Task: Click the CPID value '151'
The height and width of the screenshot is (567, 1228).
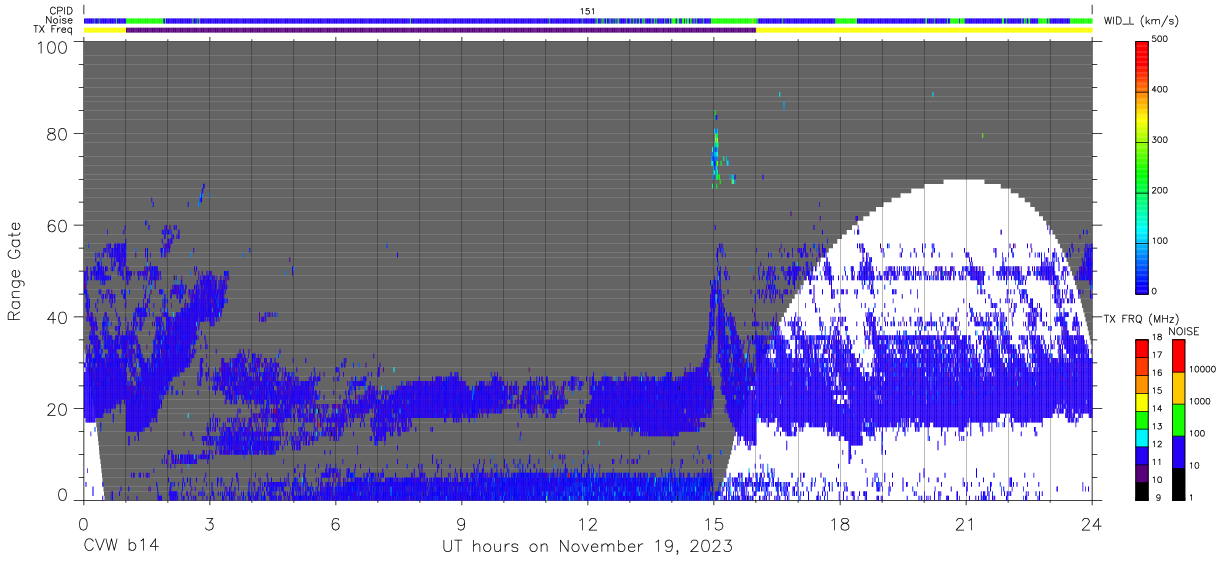Action: [587, 10]
